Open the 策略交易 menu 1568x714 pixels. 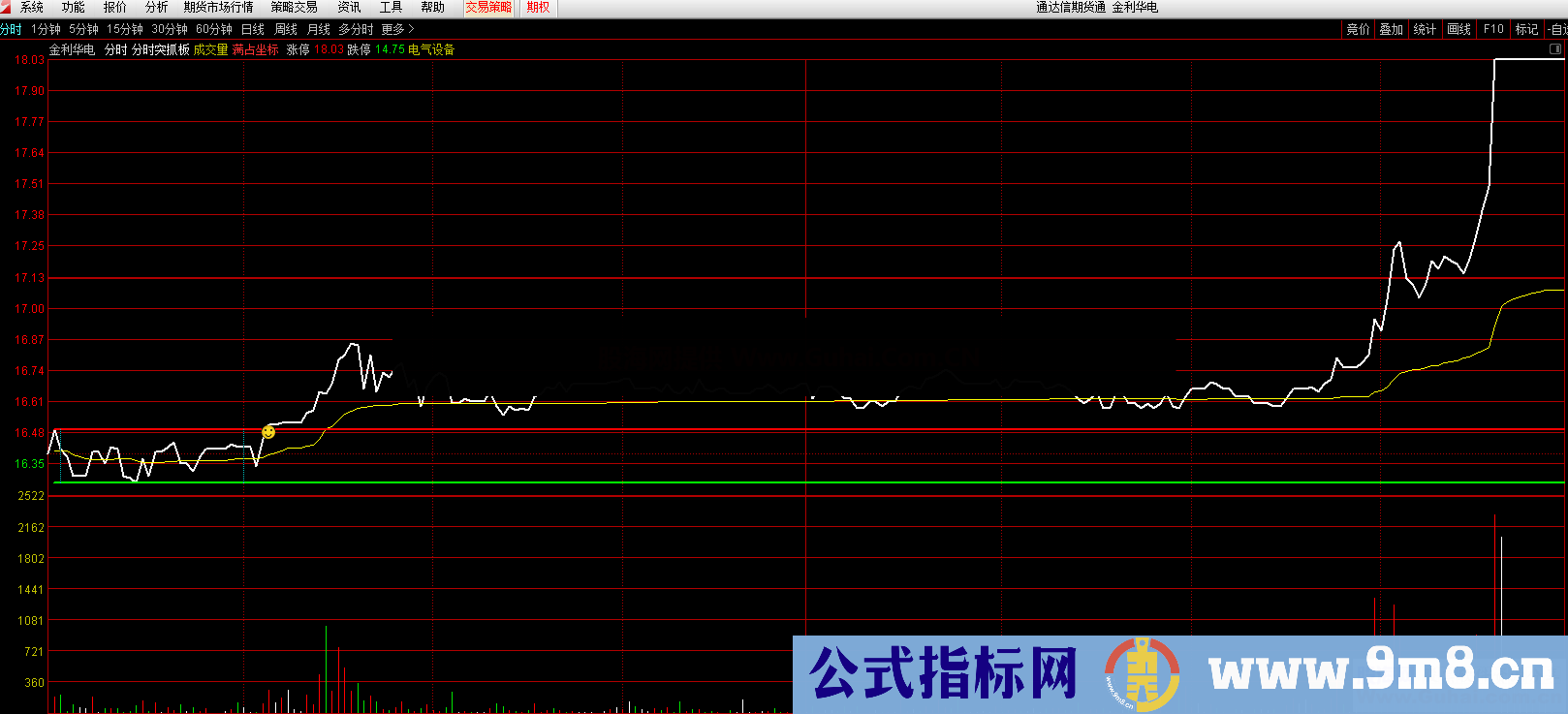(295, 8)
